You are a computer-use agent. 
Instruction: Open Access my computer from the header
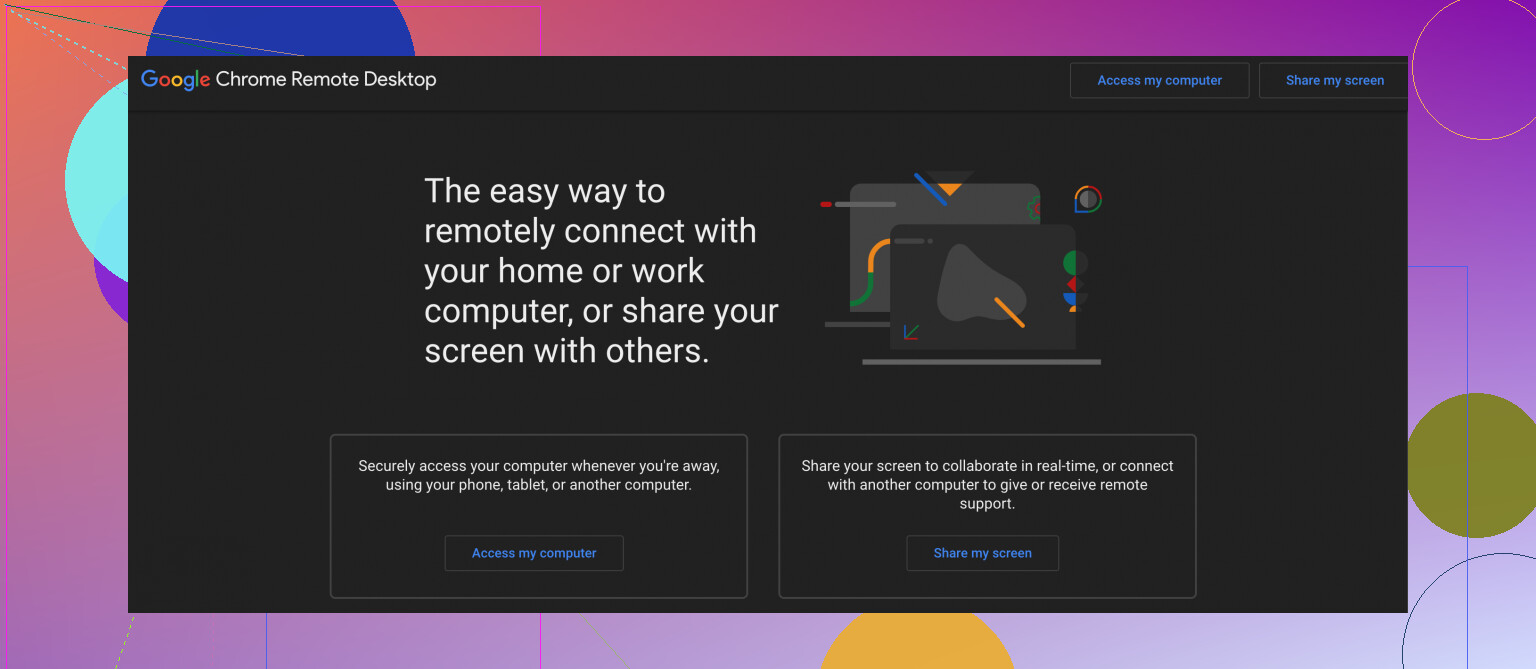coord(1159,80)
